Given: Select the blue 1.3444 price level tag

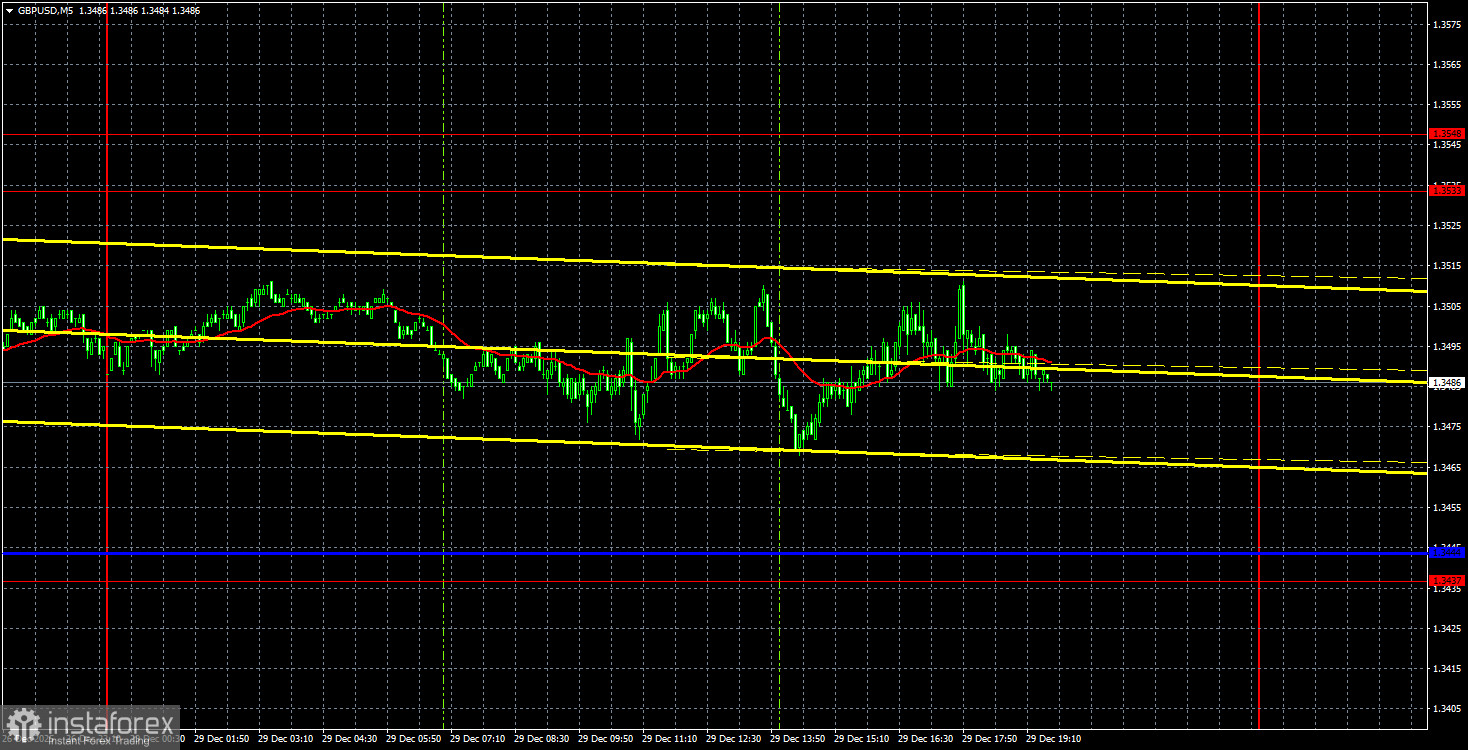Looking at the screenshot, I should click(1446, 552).
